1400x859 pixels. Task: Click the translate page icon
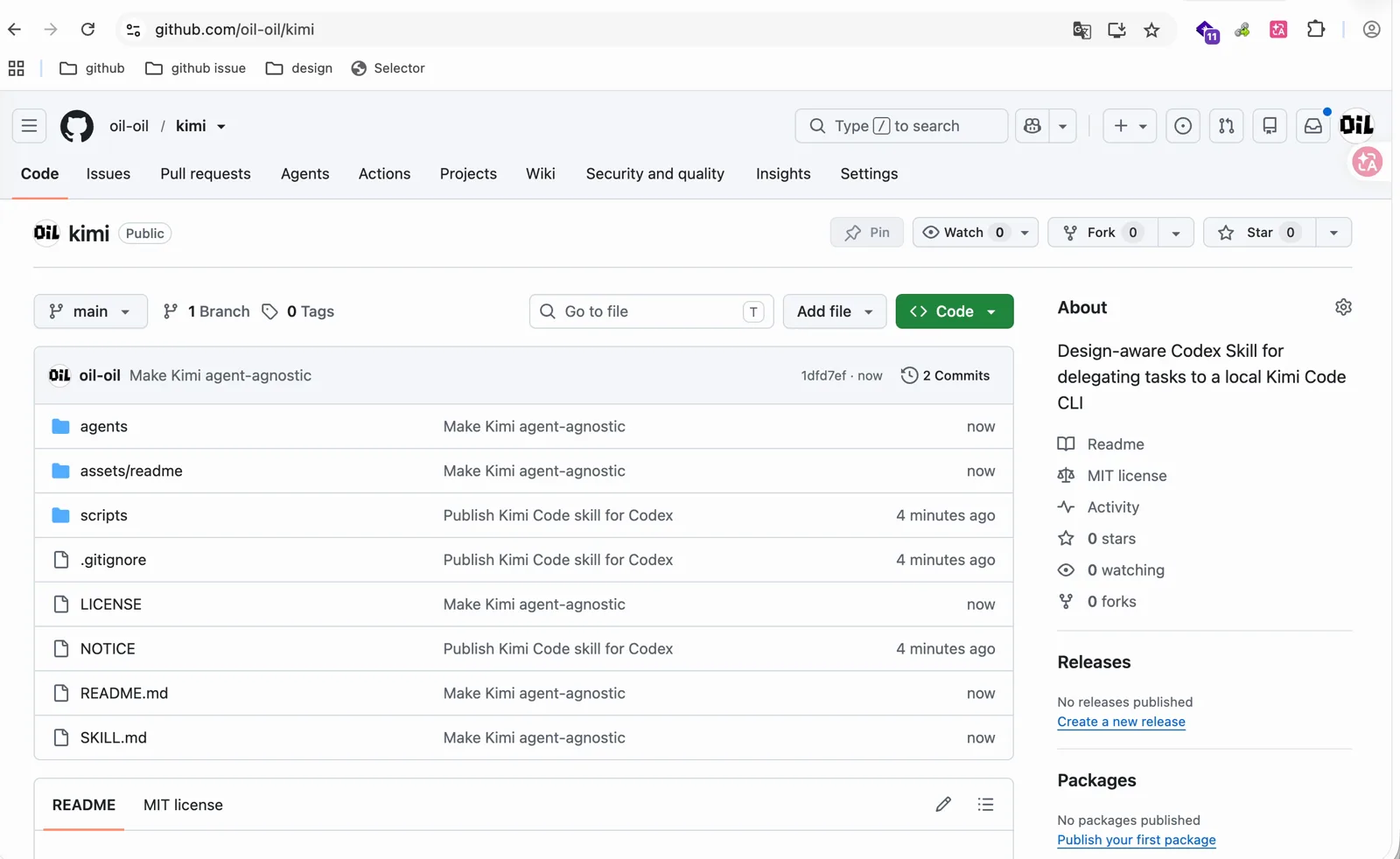(x=1081, y=31)
